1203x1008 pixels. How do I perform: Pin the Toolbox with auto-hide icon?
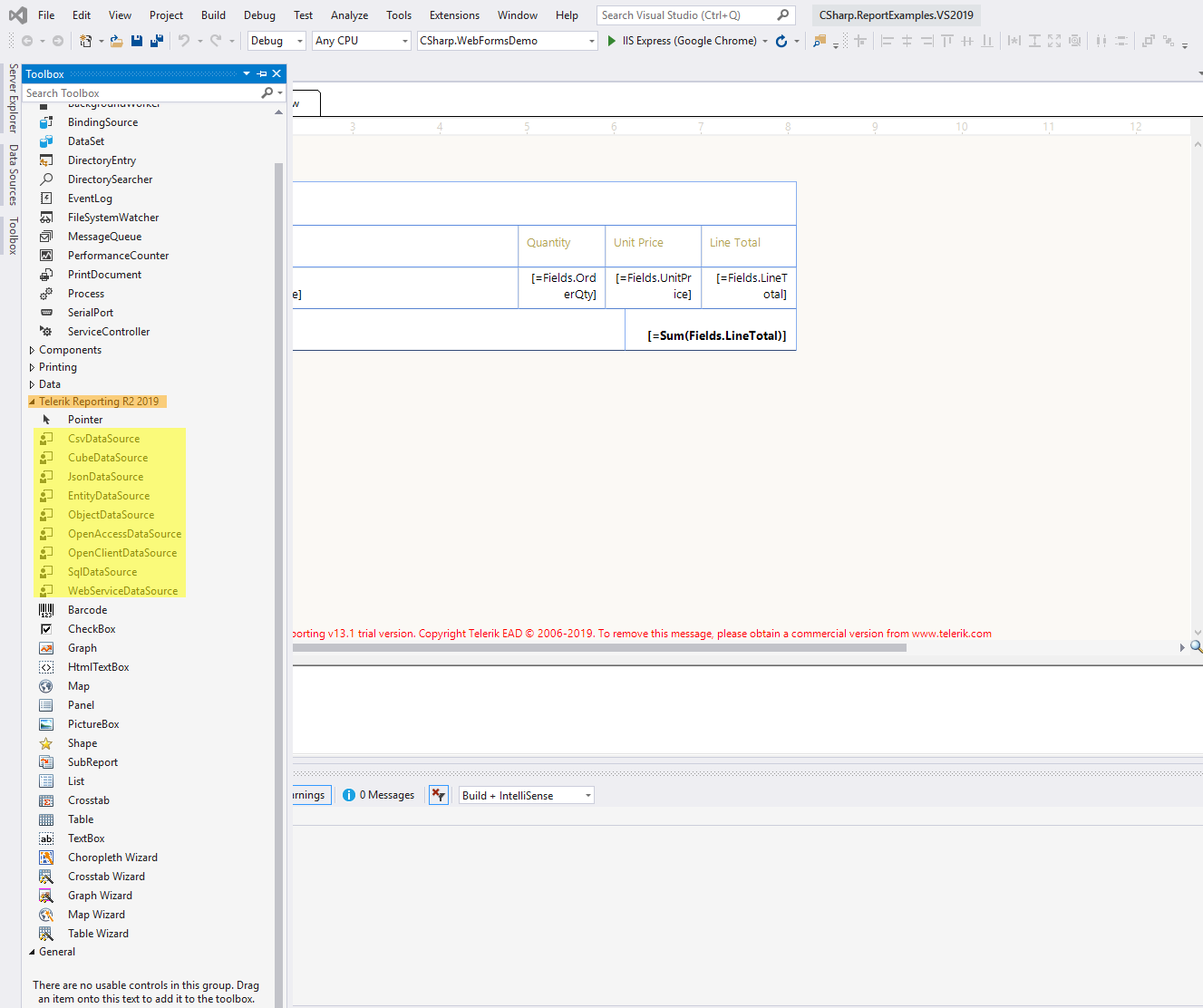(262, 73)
